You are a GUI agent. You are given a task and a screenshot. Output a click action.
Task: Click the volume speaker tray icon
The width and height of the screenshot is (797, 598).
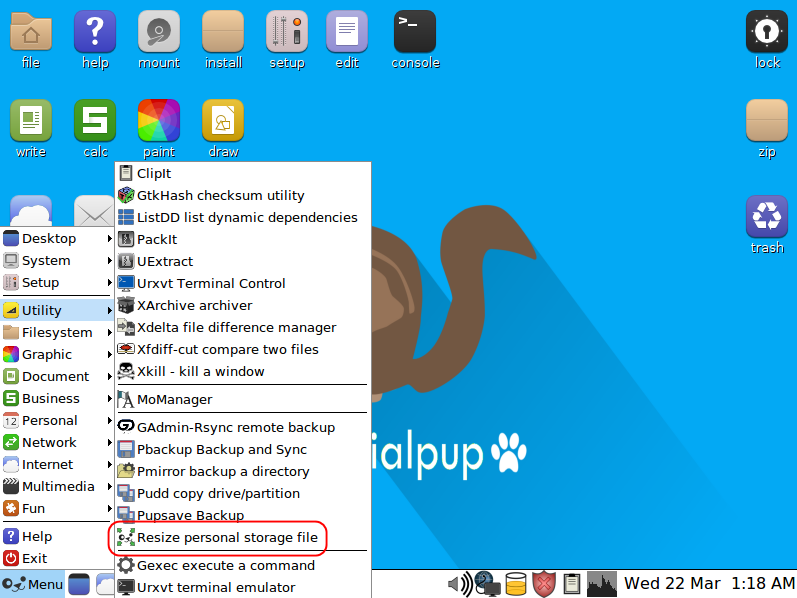click(x=460, y=584)
